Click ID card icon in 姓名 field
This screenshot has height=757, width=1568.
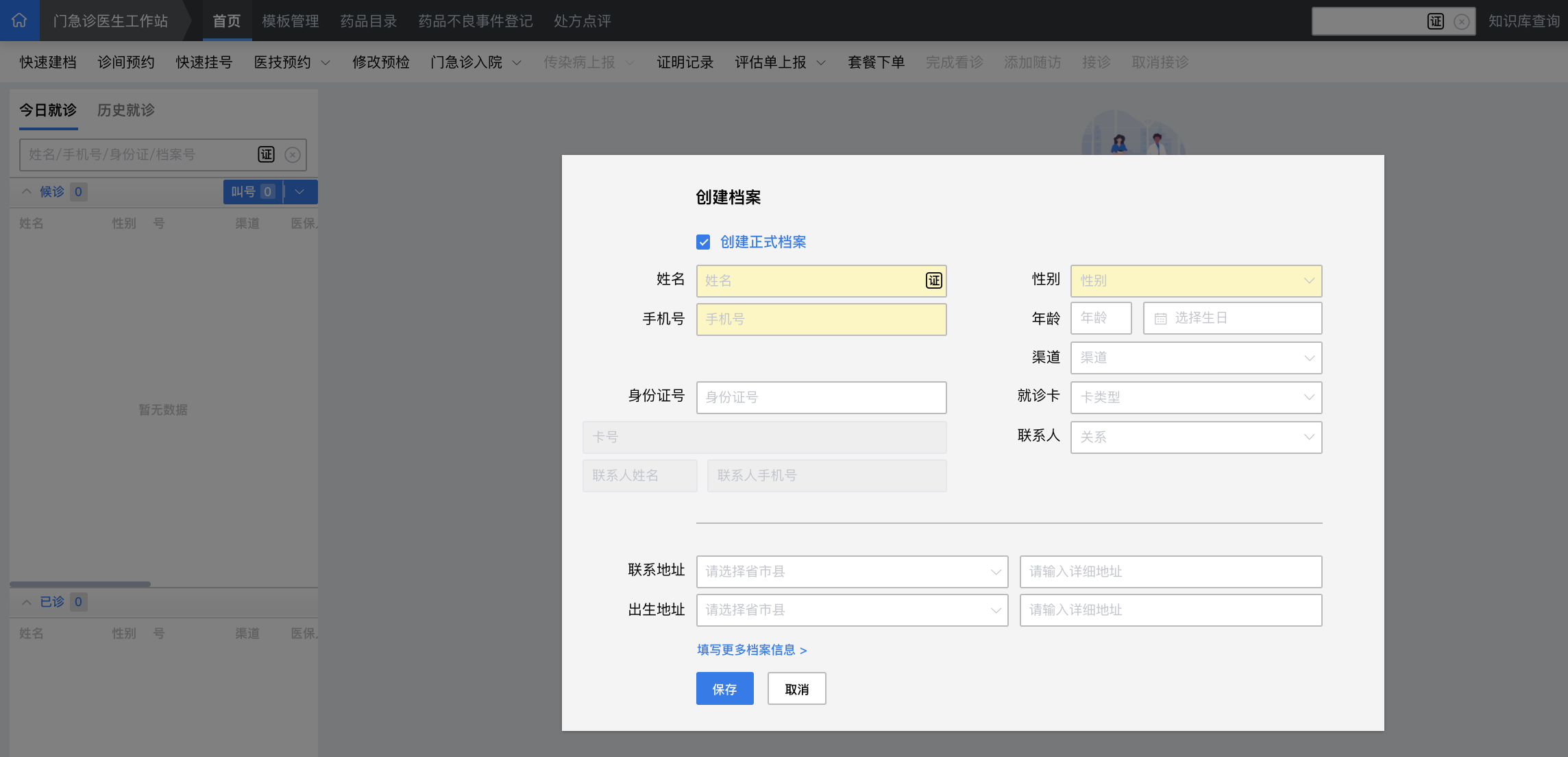click(x=934, y=280)
